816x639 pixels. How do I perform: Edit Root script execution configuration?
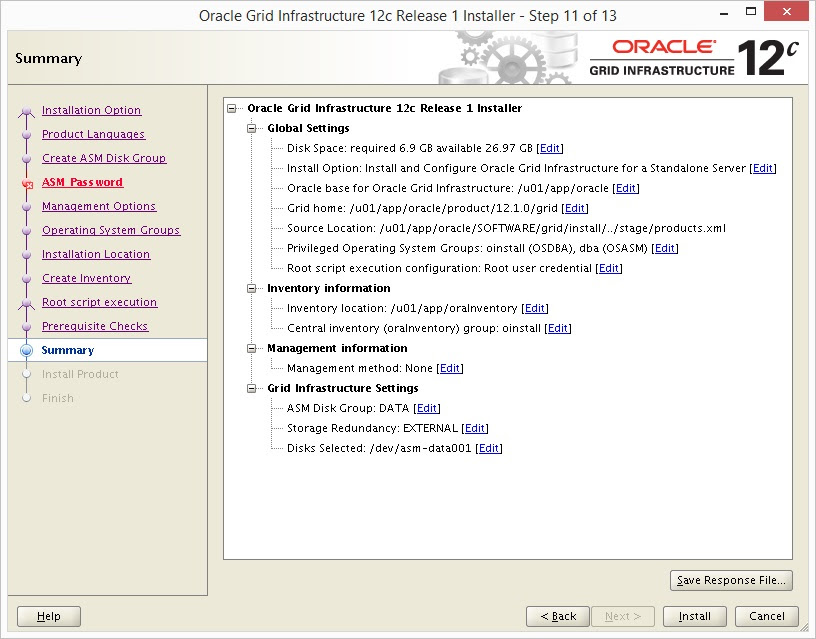[x=609, y=269]
